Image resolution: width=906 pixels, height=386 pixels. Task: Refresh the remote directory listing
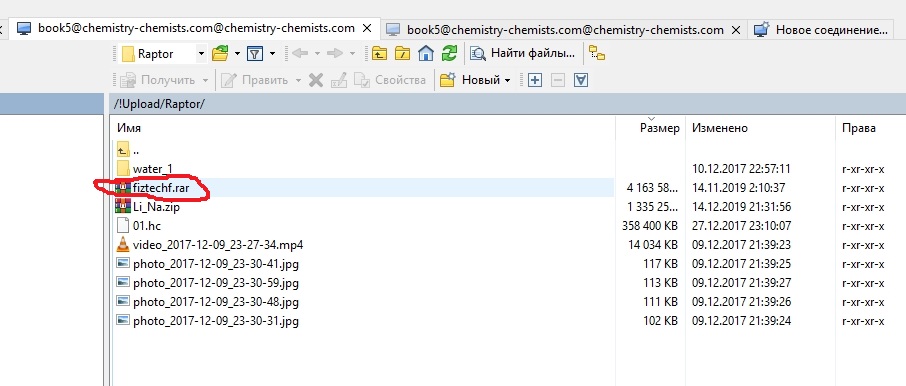click(x=449, y=54)
